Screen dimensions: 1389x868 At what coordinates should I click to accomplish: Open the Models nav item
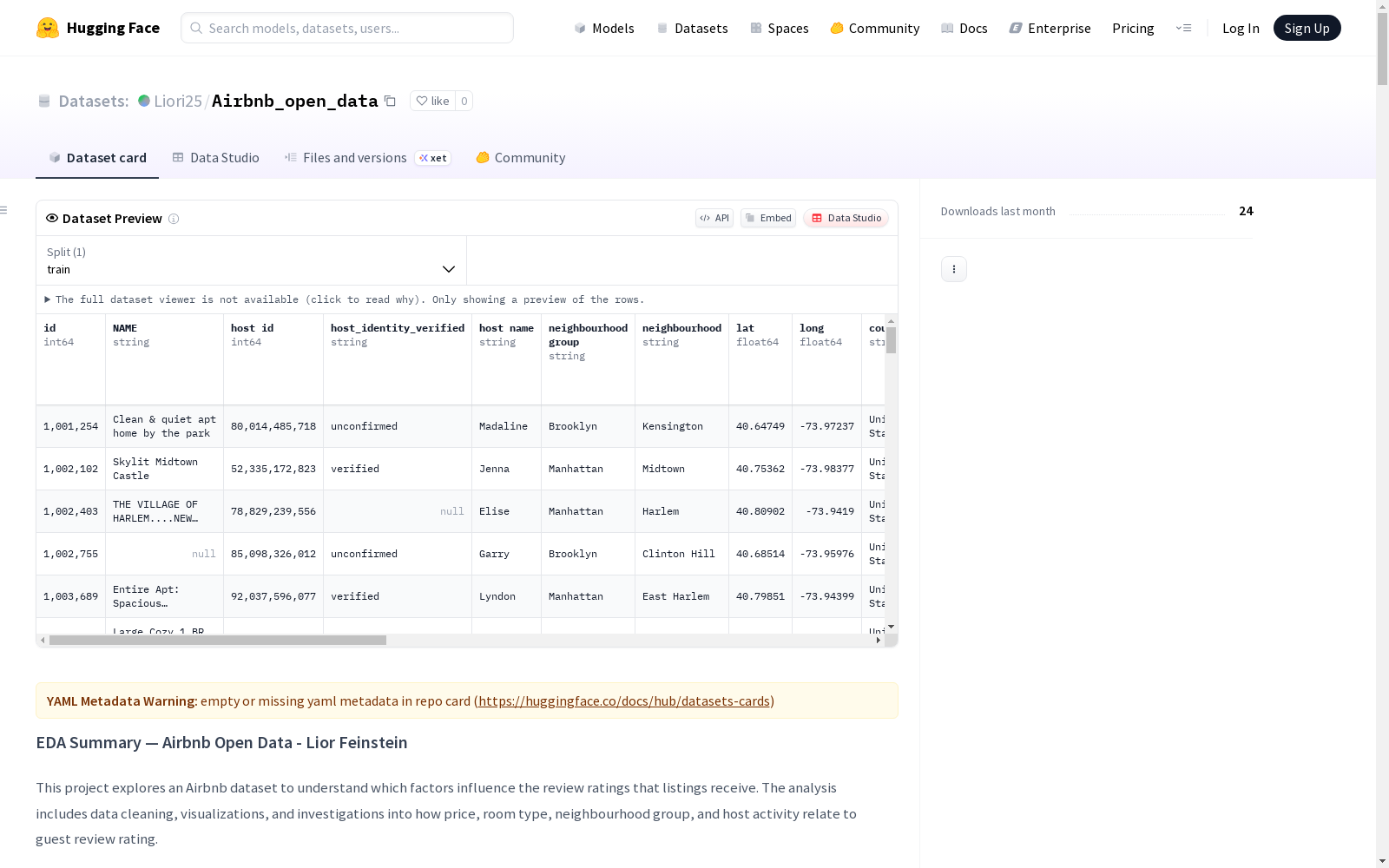[604, 28]
